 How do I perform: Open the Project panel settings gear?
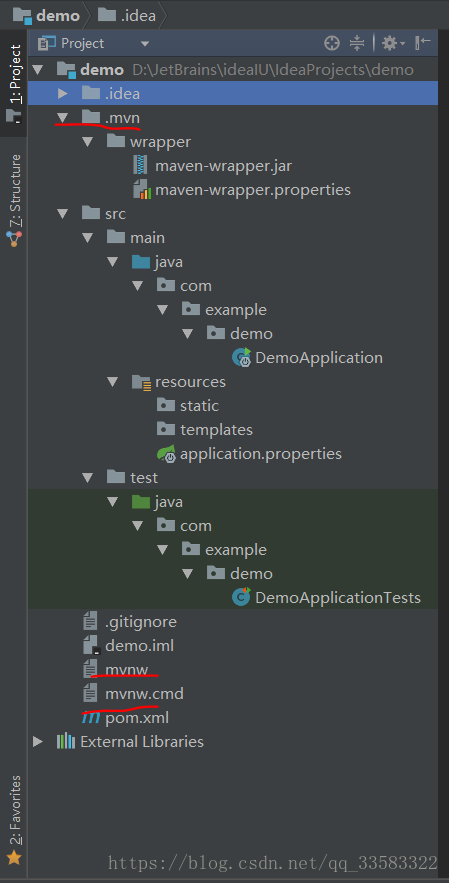point(393,43)
